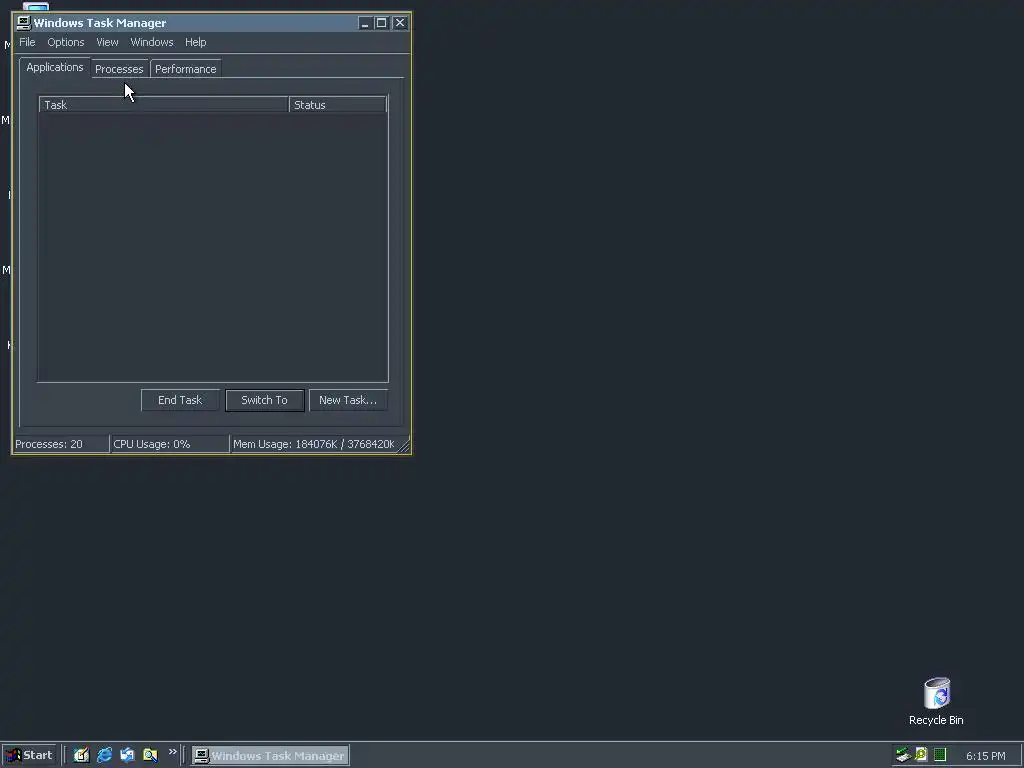Screen dimensions: 1024x768
Task: Click the Mem Usage status bar entry
Action: click(314, 444)
